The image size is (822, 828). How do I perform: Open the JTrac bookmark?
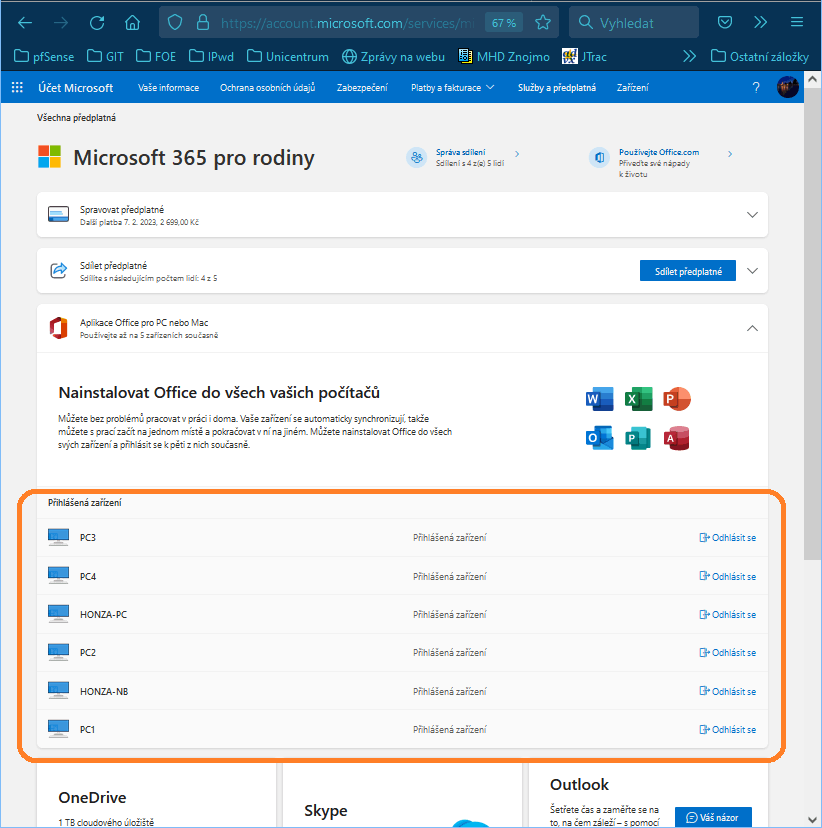pos(584,57)
